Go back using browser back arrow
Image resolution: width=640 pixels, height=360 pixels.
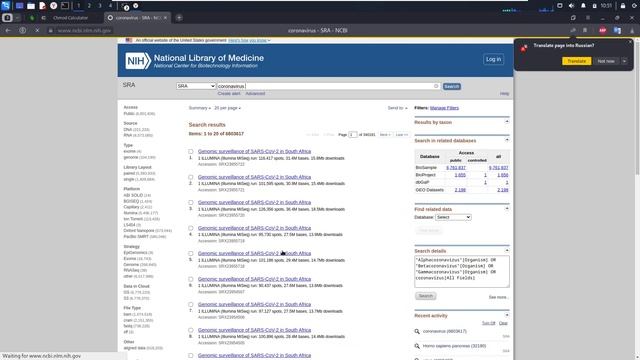(x=8, y=31)
